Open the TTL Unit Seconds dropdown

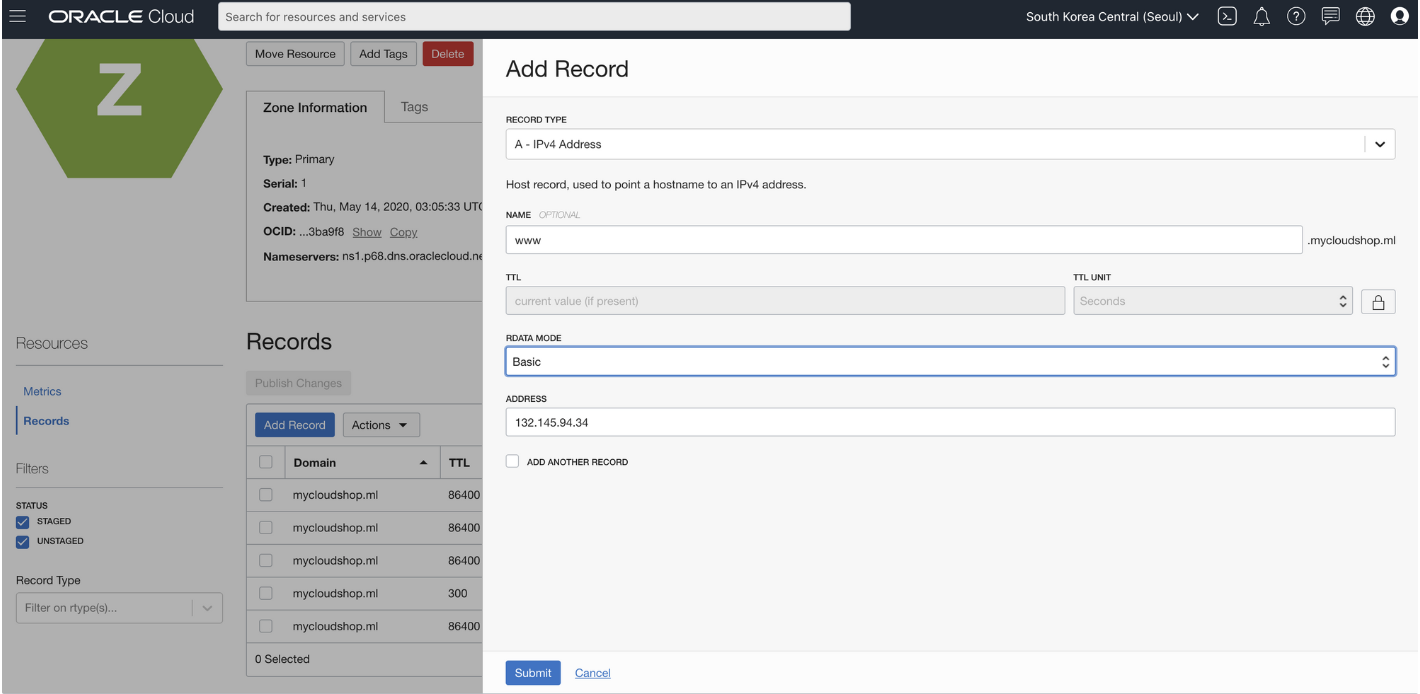pos(1213,301)
